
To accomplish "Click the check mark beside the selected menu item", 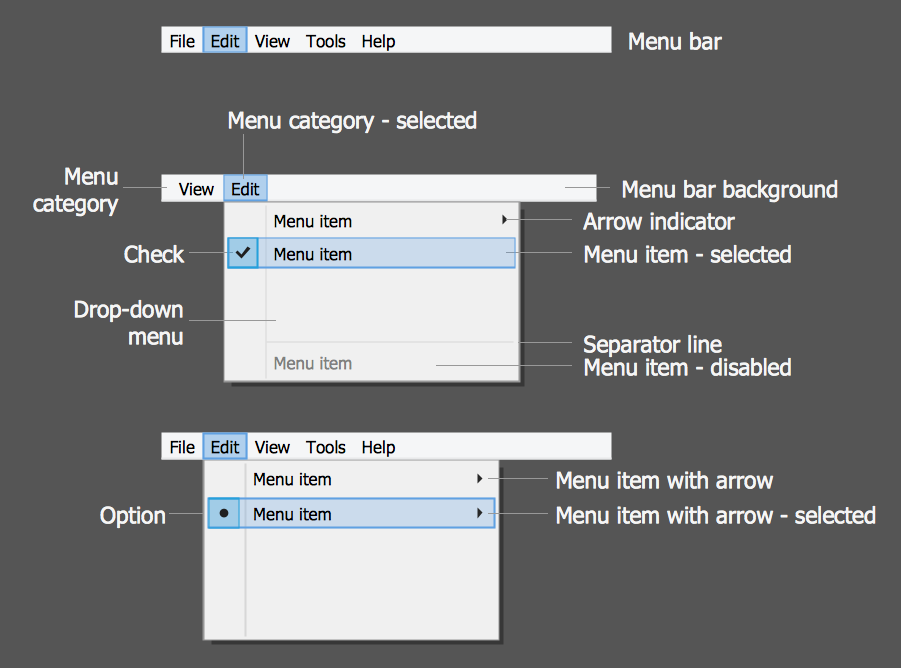I will pos(243,253).
